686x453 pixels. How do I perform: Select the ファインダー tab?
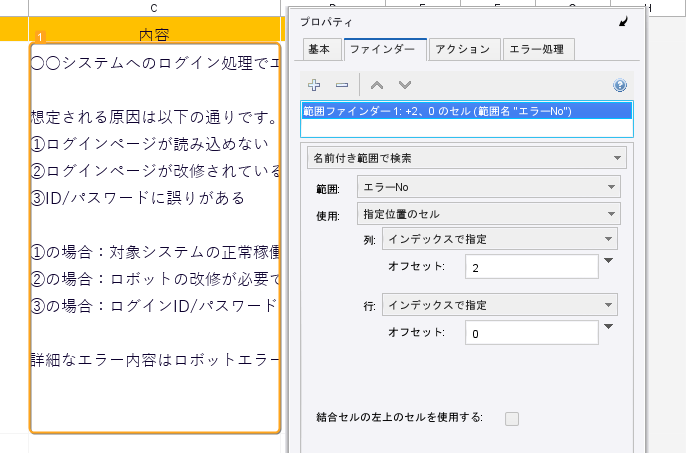click(x=383, y=49)
